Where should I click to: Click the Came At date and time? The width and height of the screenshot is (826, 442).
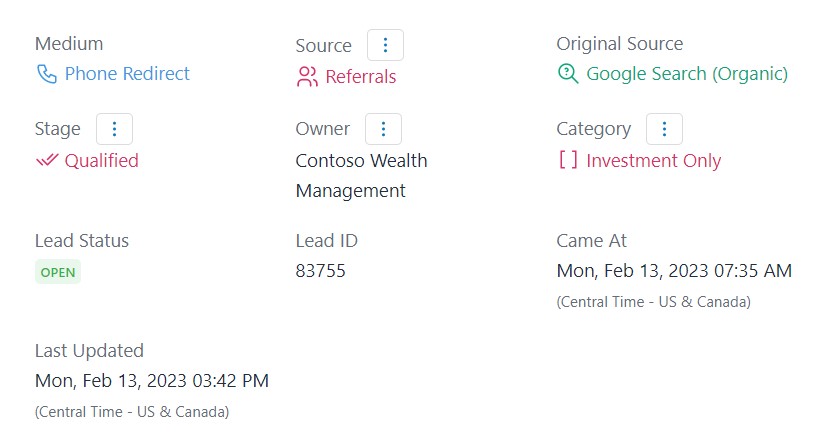(674, 271)
